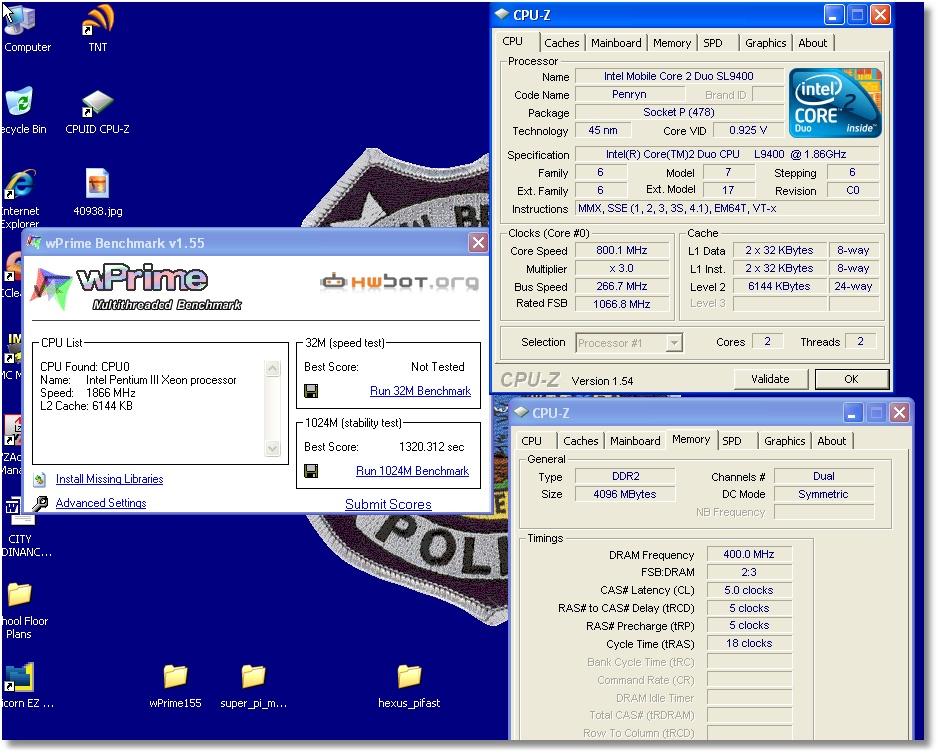Click the Code Name value Penryn
This screenshot has width=938, height=754.
pyautogui.click(x=629, y=95)
